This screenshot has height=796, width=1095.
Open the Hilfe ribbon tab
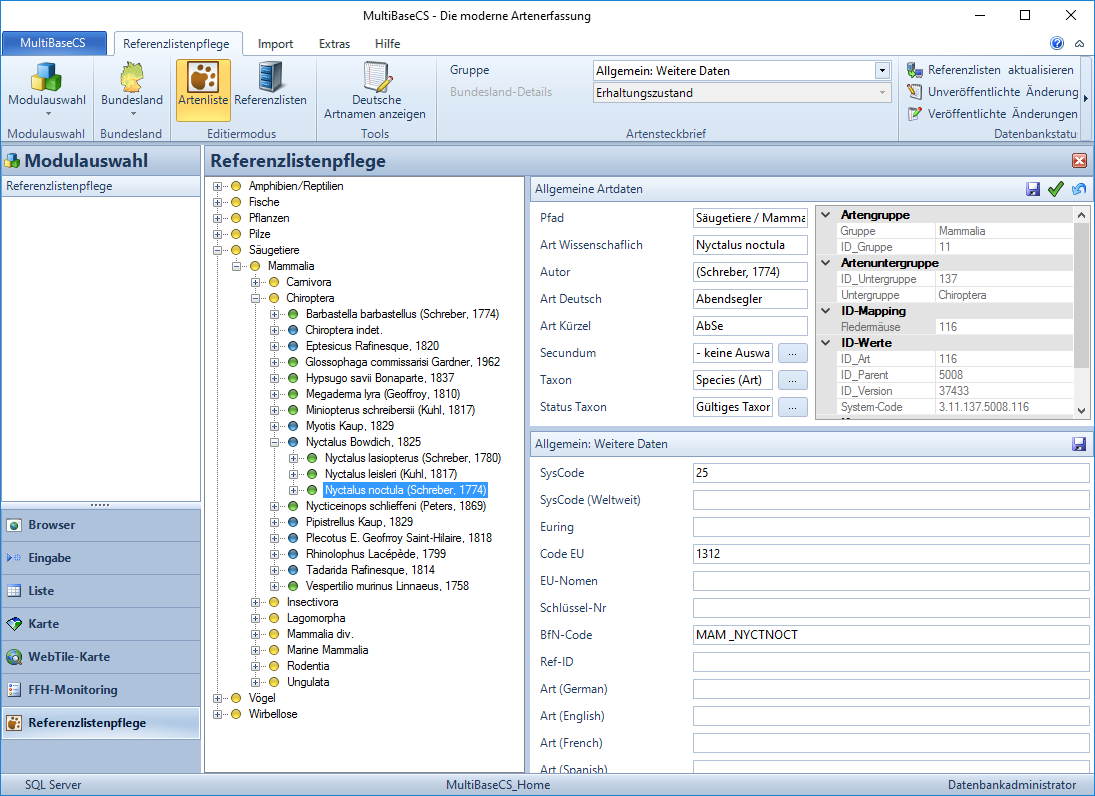click(x=388, y=44)
